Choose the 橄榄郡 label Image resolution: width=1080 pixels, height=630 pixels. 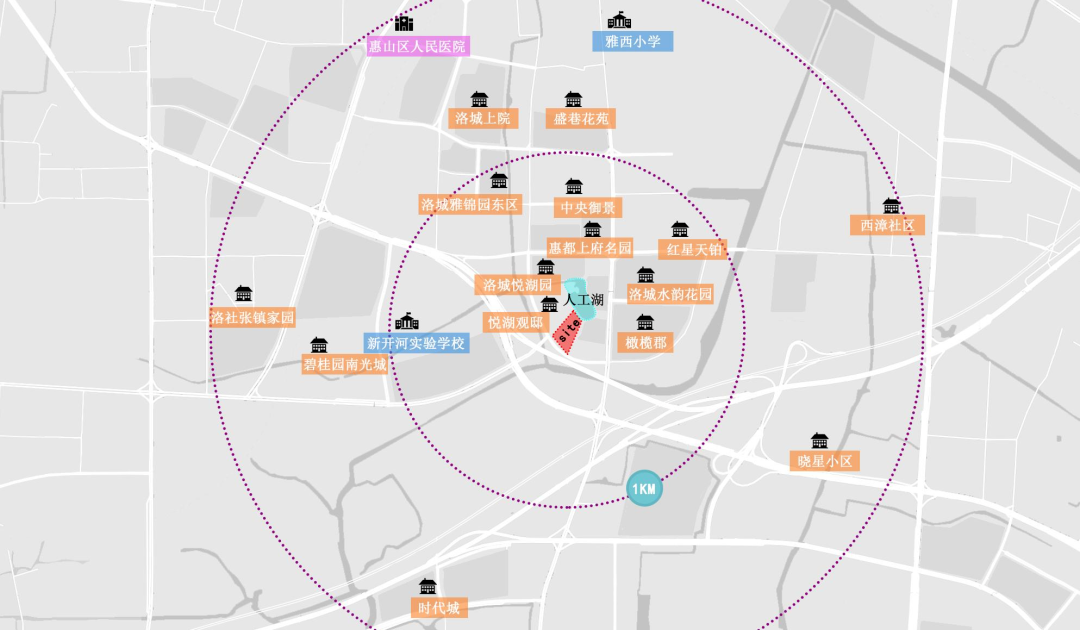(x=645, y=342)
